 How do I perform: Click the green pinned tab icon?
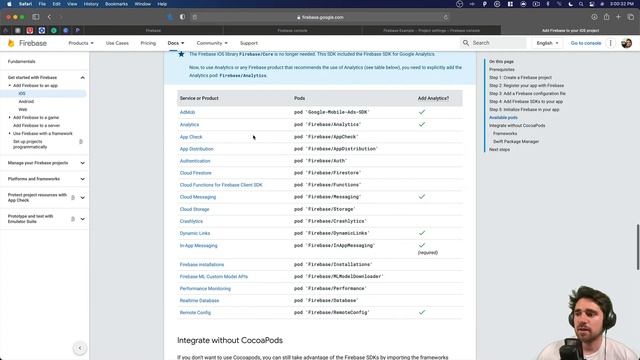pyautogui.click(x=54, y=30)
